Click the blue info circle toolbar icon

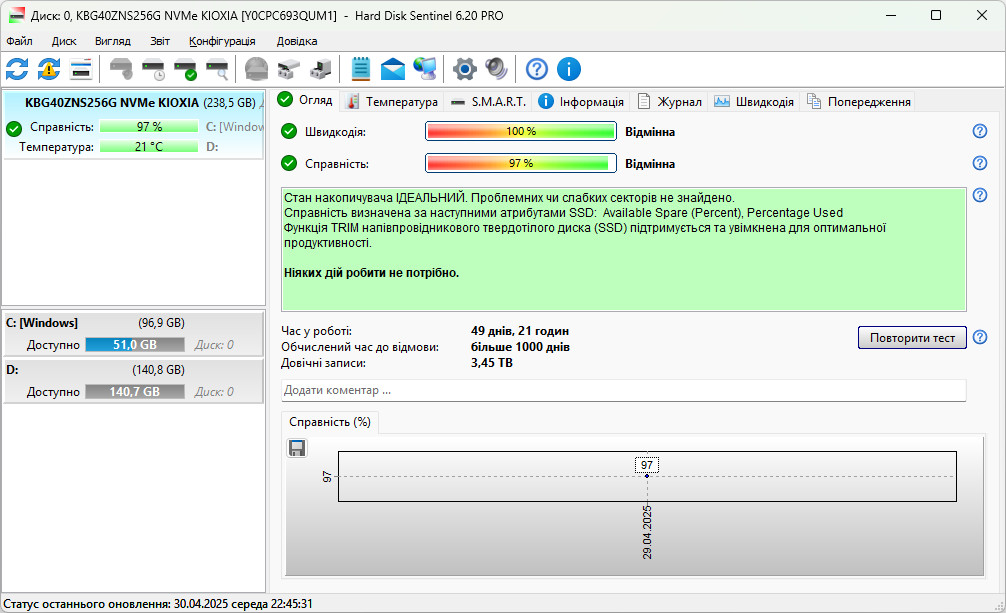[x=568, y=69]
